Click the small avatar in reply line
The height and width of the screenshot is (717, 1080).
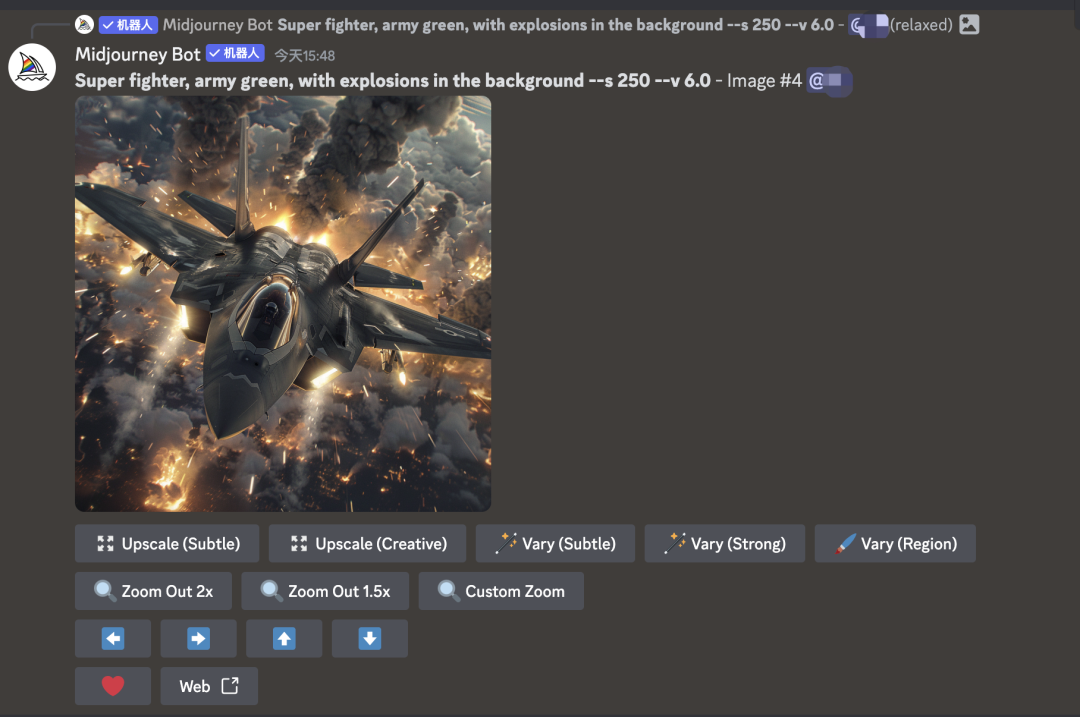[x=85, y=25]
